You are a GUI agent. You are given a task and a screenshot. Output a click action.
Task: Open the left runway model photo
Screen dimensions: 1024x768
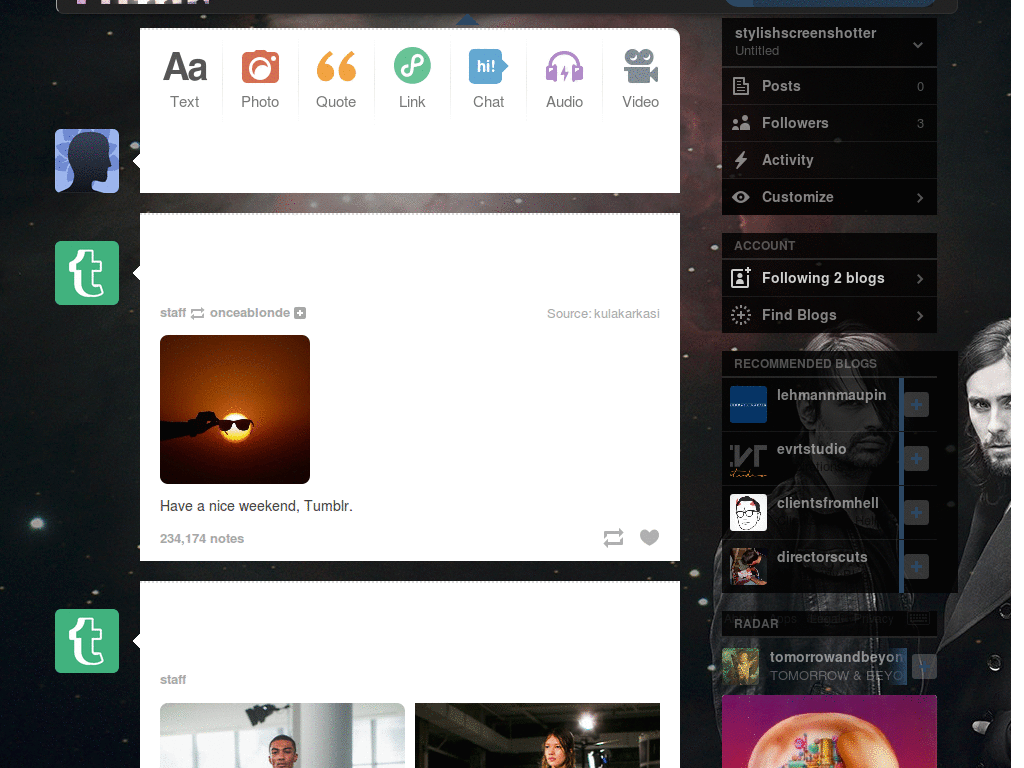[282, 735]
